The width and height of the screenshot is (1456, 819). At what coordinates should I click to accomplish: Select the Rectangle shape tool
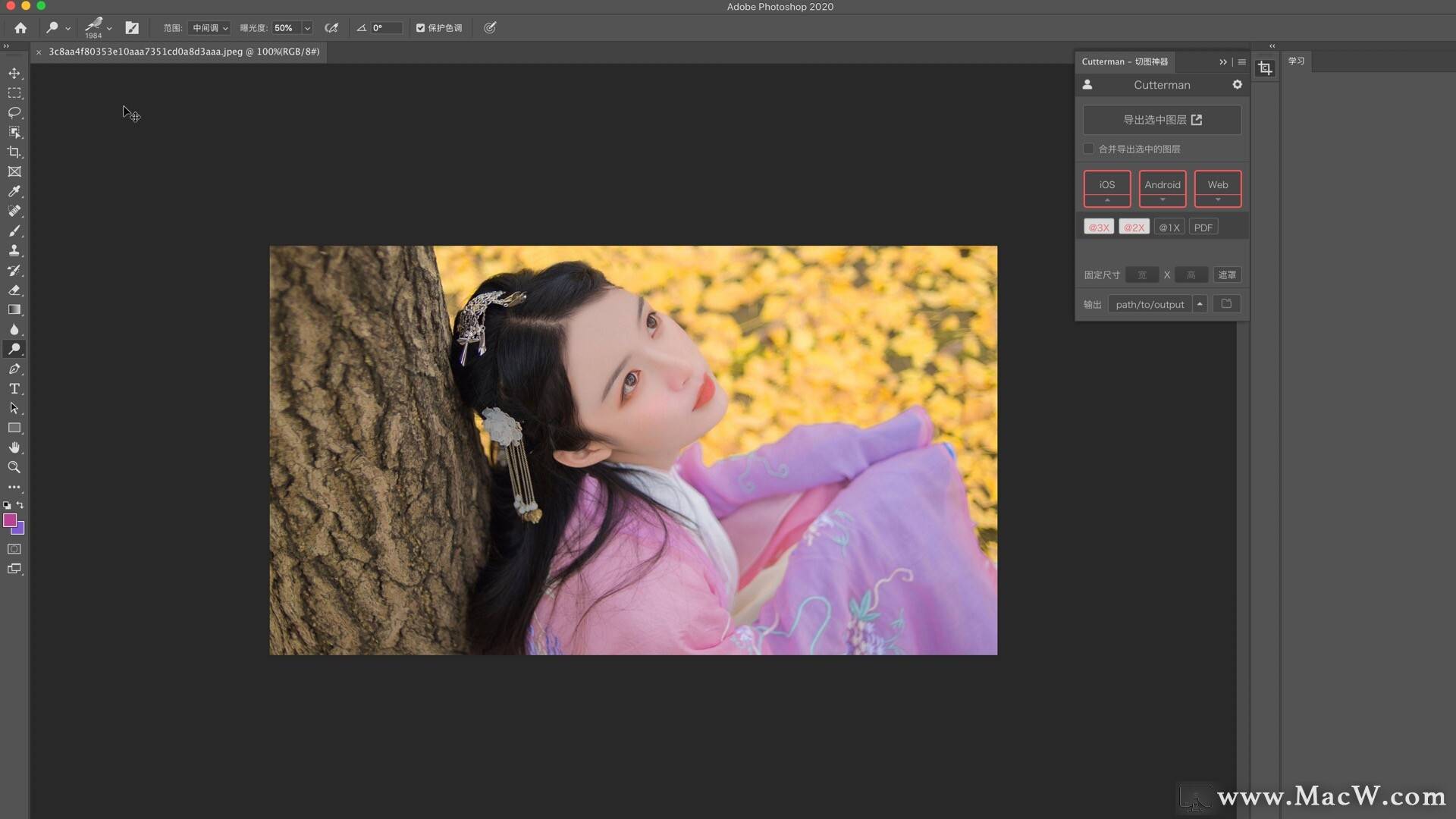tap(14, 428)
